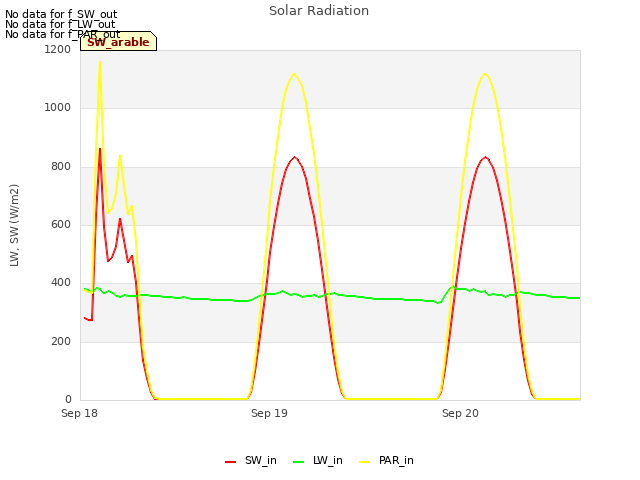The width and height of the screenshot is (640, 480).
Task: Click the red SW_in legend color marker
Action: (231, 462)
